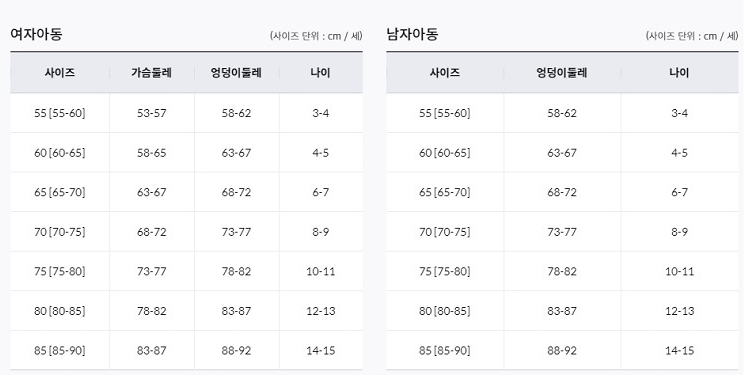Select the 가슴둘레 column header

(x=151, y=73)
